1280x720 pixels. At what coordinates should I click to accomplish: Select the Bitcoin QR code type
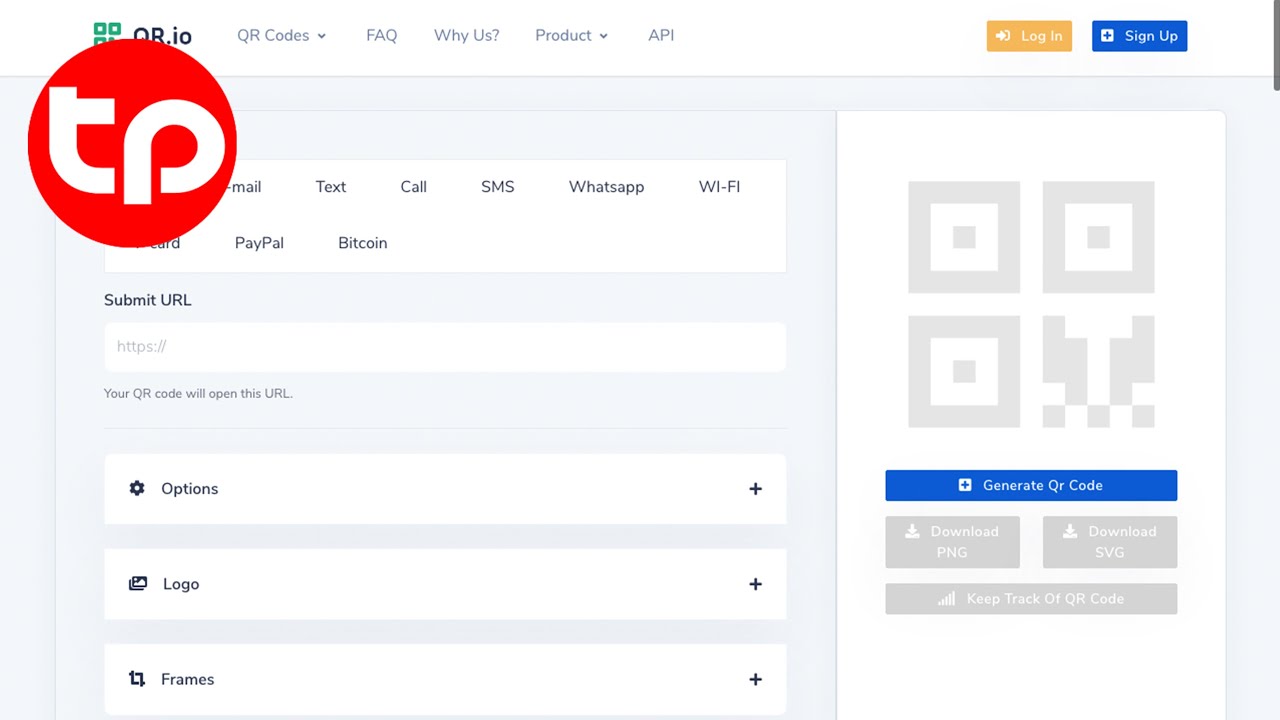coord(362,243)
